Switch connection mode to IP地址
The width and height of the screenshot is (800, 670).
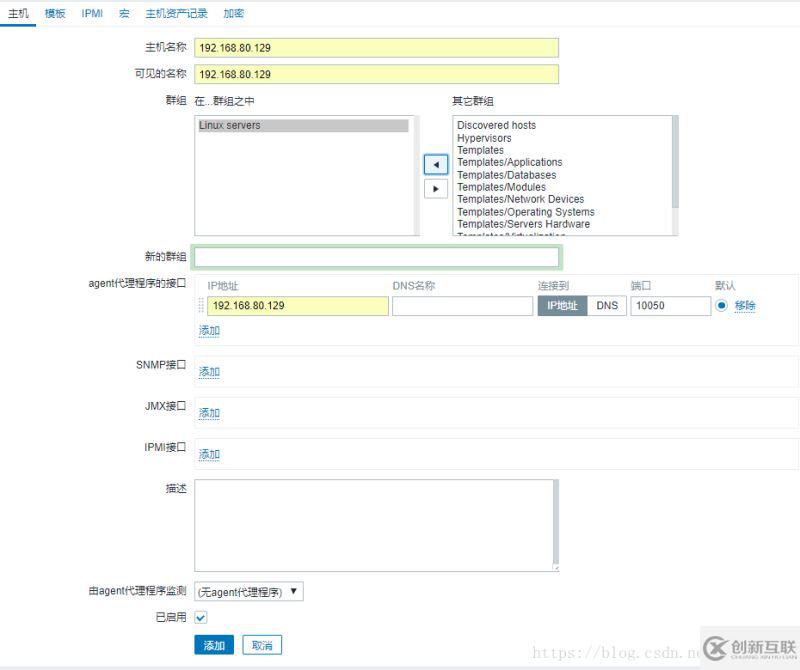coord(562,306)
